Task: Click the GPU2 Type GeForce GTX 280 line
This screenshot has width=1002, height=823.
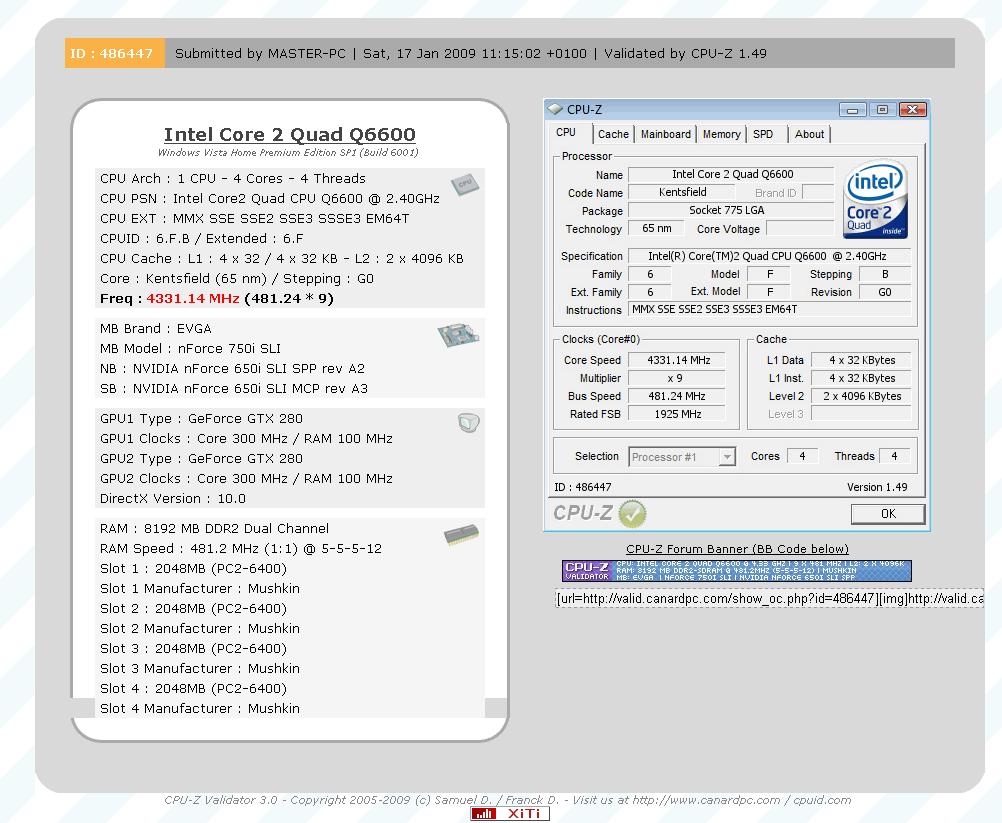Action: coord(201,459)
